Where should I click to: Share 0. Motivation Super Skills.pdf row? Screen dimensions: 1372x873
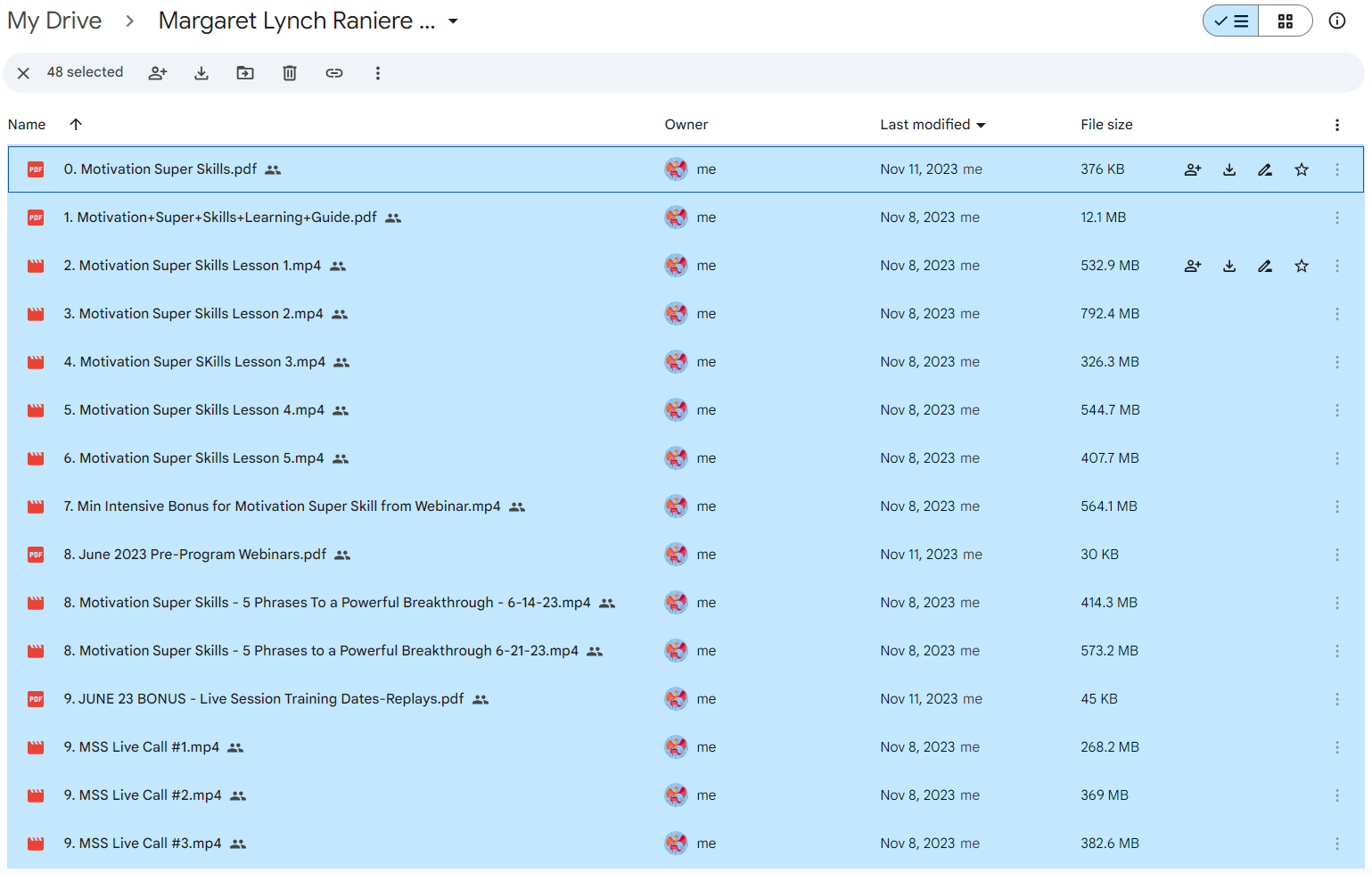coord(1193,169)
